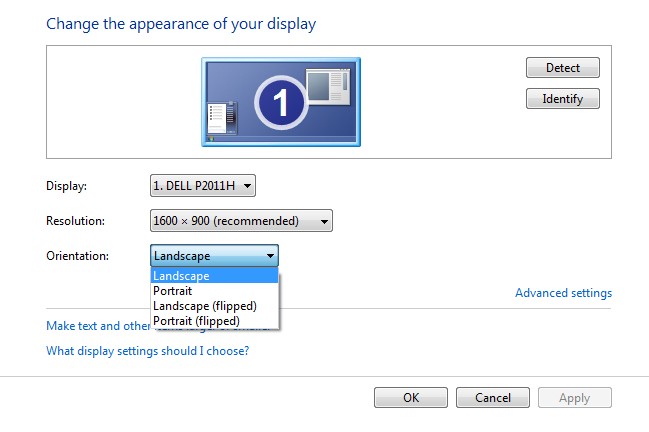Click the Orientation: field label
This screenshot has height=432, width=649.
(78, 256)
